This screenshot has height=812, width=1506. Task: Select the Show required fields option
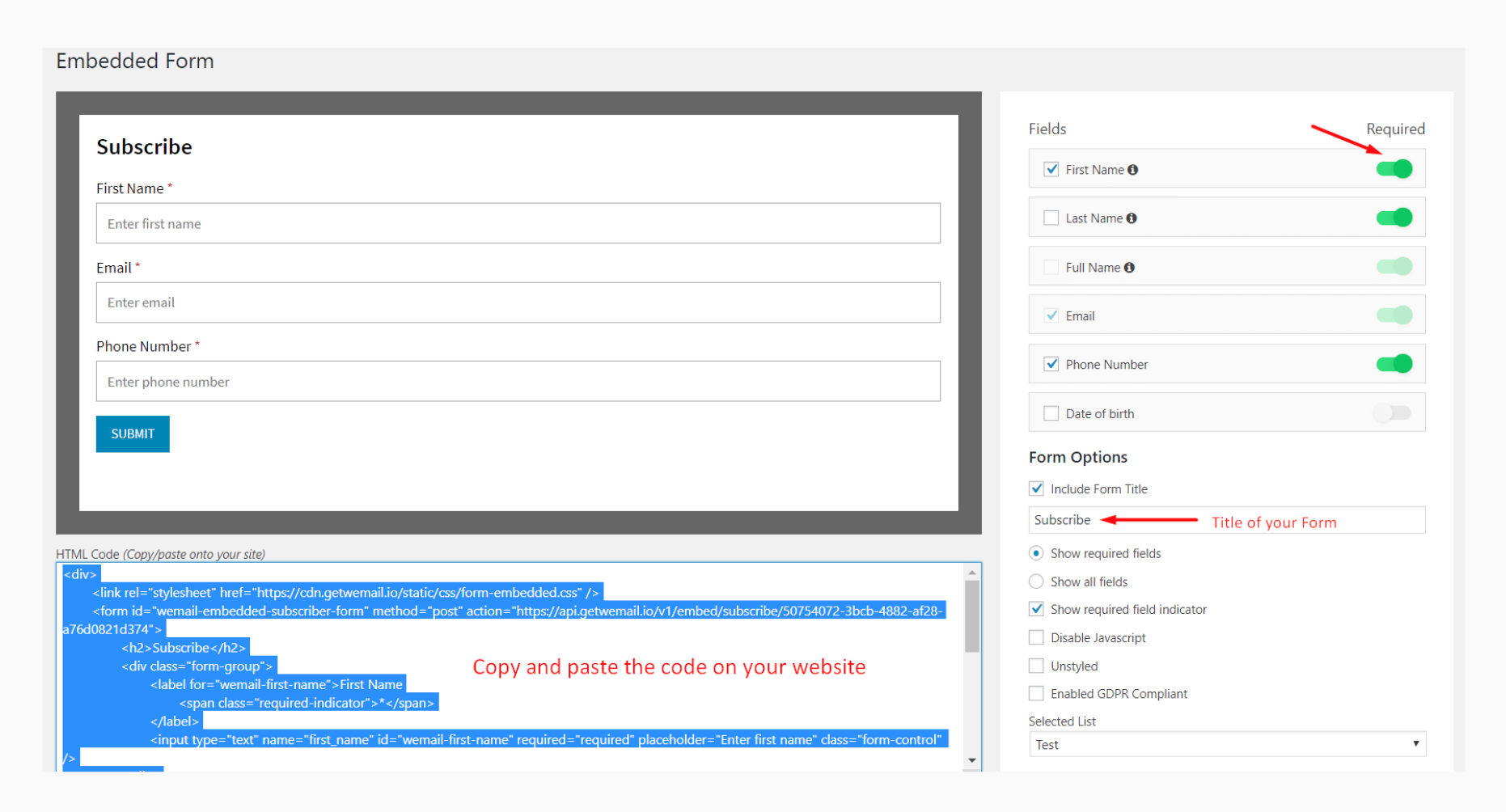click(x=1036, y=552)
